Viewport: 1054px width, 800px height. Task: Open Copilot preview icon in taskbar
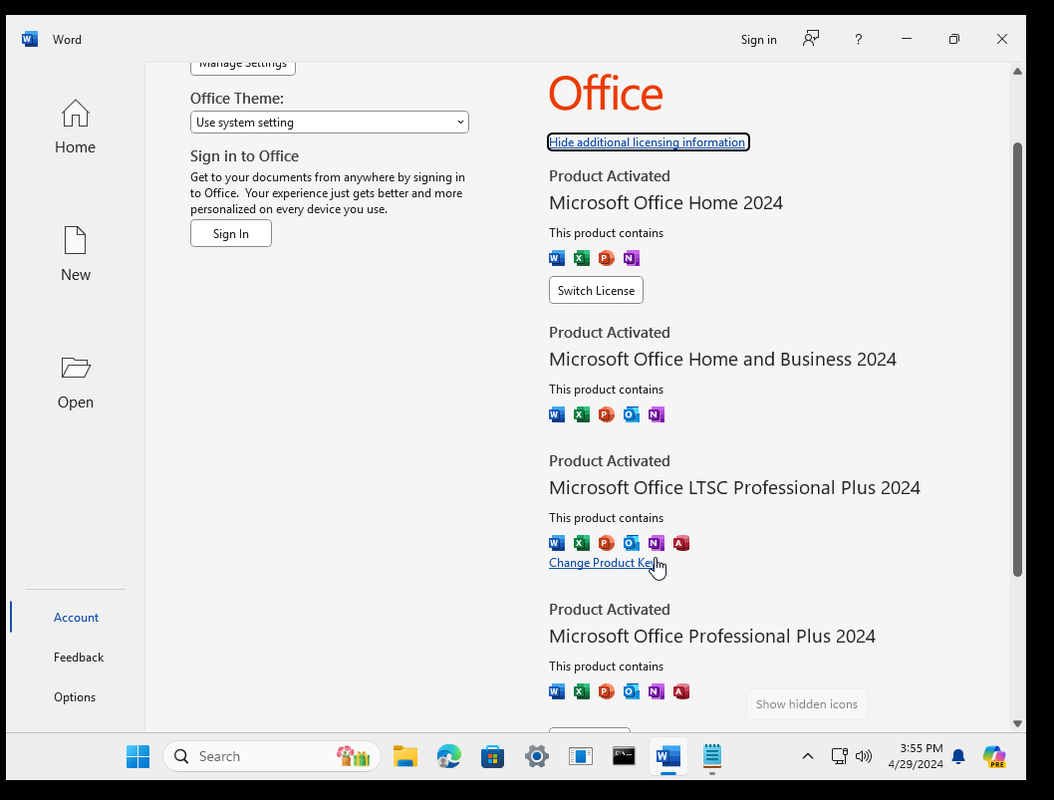994,756
